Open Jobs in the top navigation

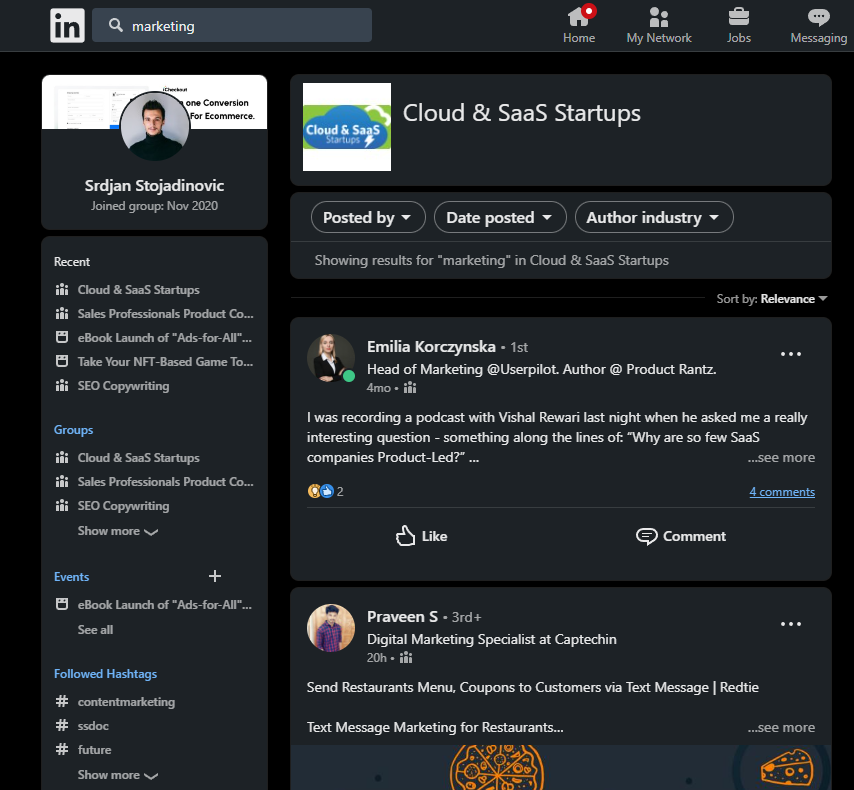click(x=739, y=25)
